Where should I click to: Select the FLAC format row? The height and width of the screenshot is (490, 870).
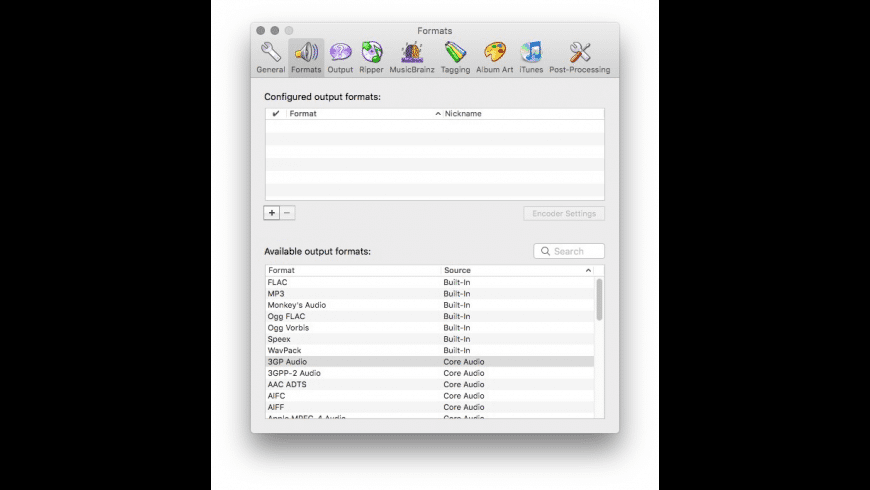pos(430,282)
